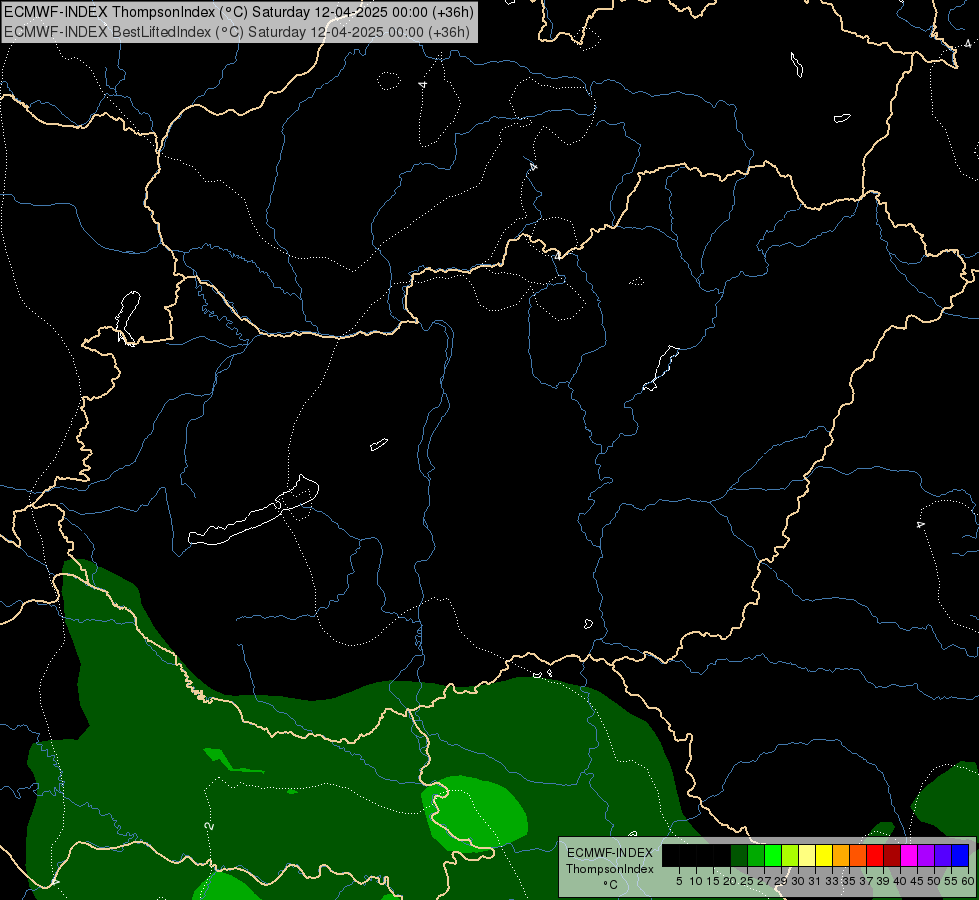Click the legend tick value 37
This screenshot has width=979, height=900.
(x=865, y=881)
